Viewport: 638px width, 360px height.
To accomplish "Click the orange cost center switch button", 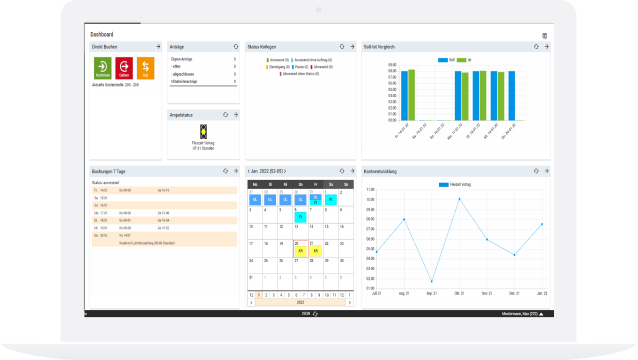I will [x=146, y=68].
